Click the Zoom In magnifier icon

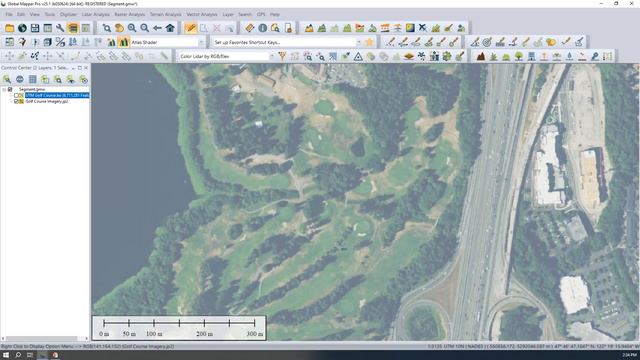click(132, 28)
